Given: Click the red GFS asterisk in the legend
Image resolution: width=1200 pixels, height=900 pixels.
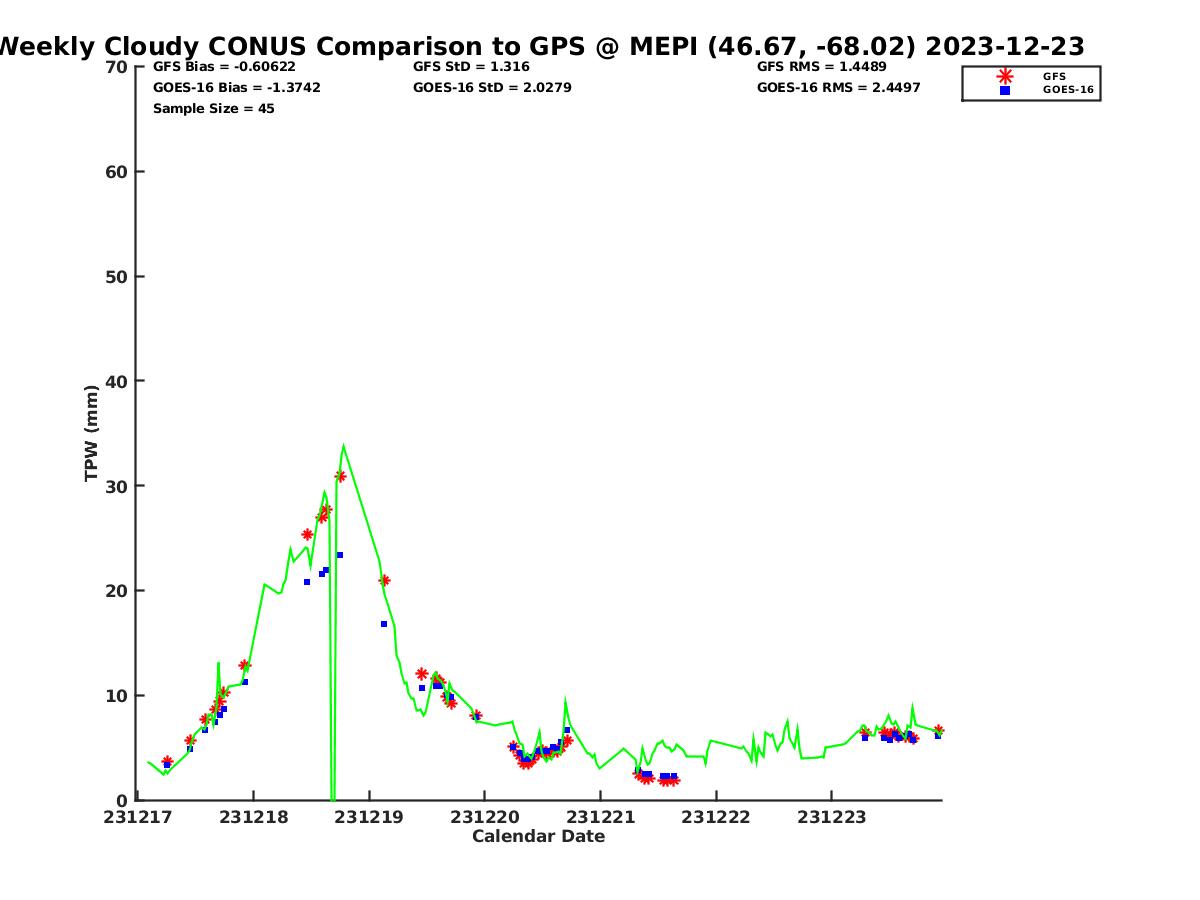Looking at the screenshot, I should click(x=1005, y=76).
